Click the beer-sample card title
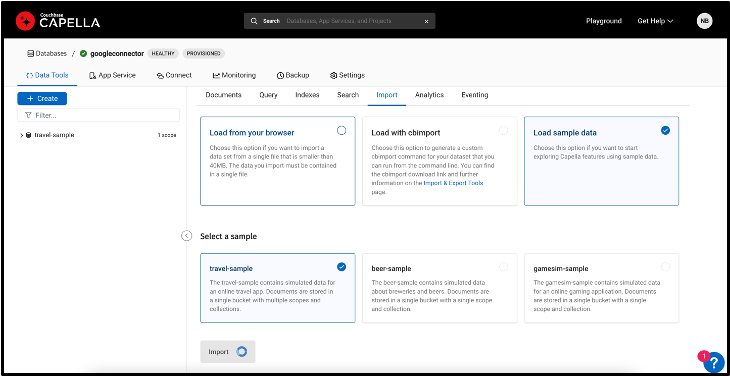 coord(391,269)
